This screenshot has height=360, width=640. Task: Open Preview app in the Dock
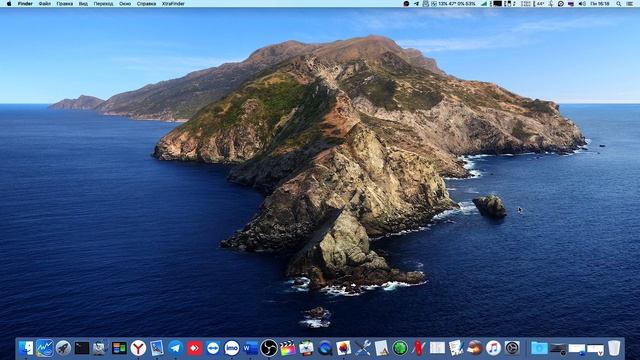157,348
